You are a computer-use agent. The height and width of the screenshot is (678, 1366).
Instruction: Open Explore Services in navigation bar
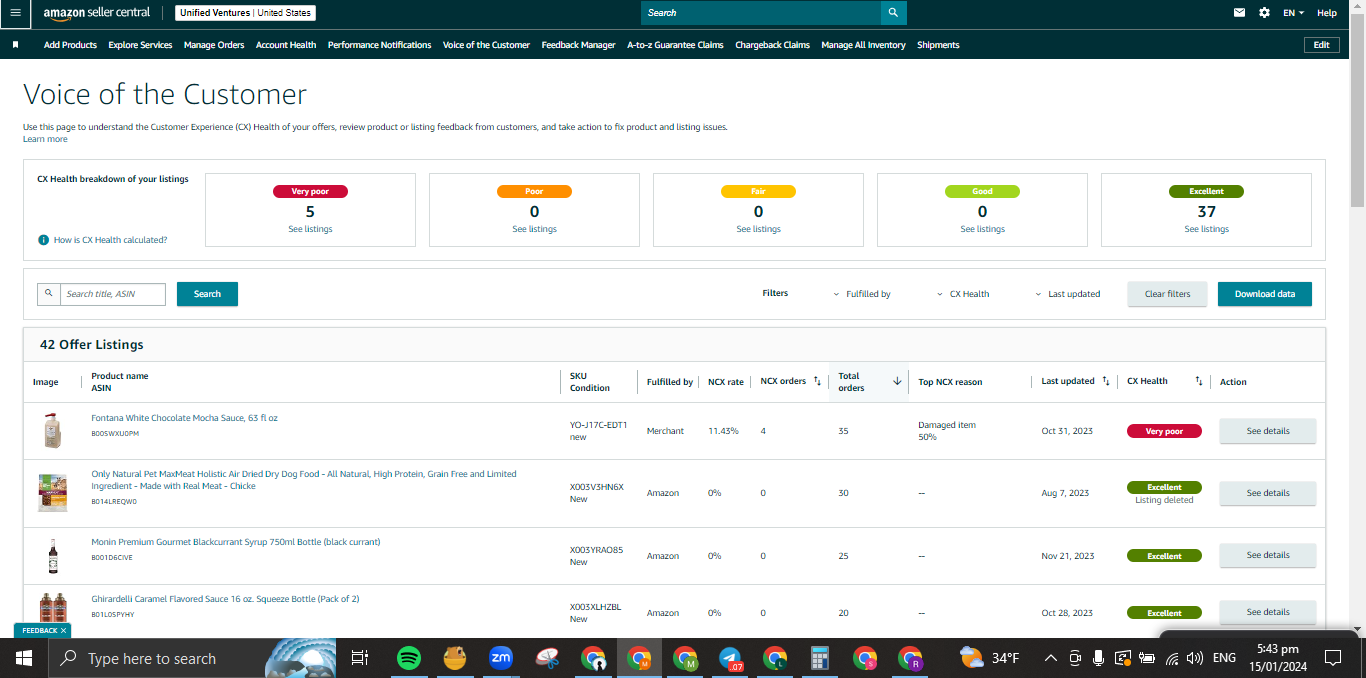pos(140,45)
